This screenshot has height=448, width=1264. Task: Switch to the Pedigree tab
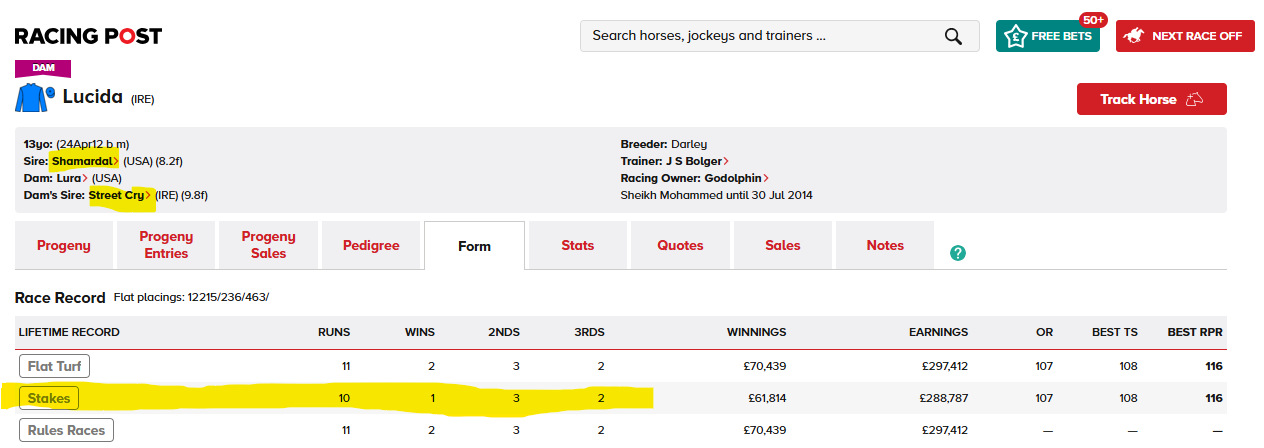click(x=371, y=245)
